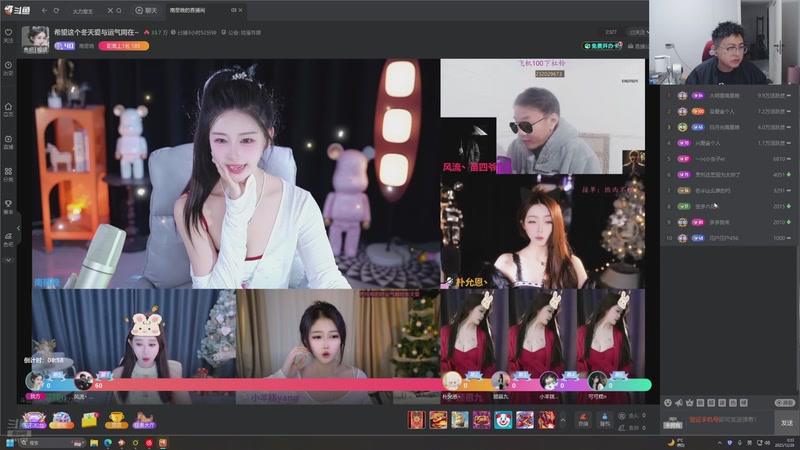800x450 pixels.
Task: Mute the live room tab audio
Action: tap(233, 10)
